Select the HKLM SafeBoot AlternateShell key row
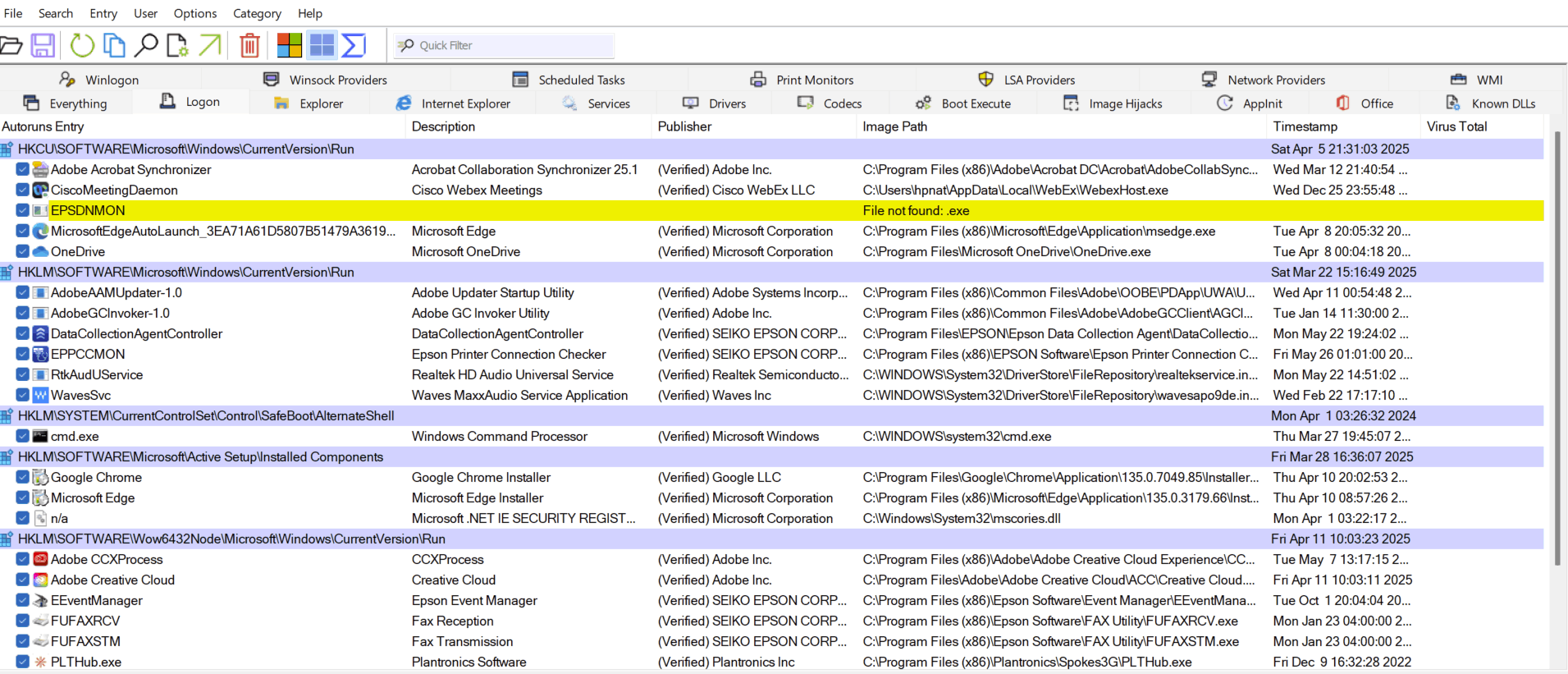This screenshot has height=674, width=1568. (771, 416)
